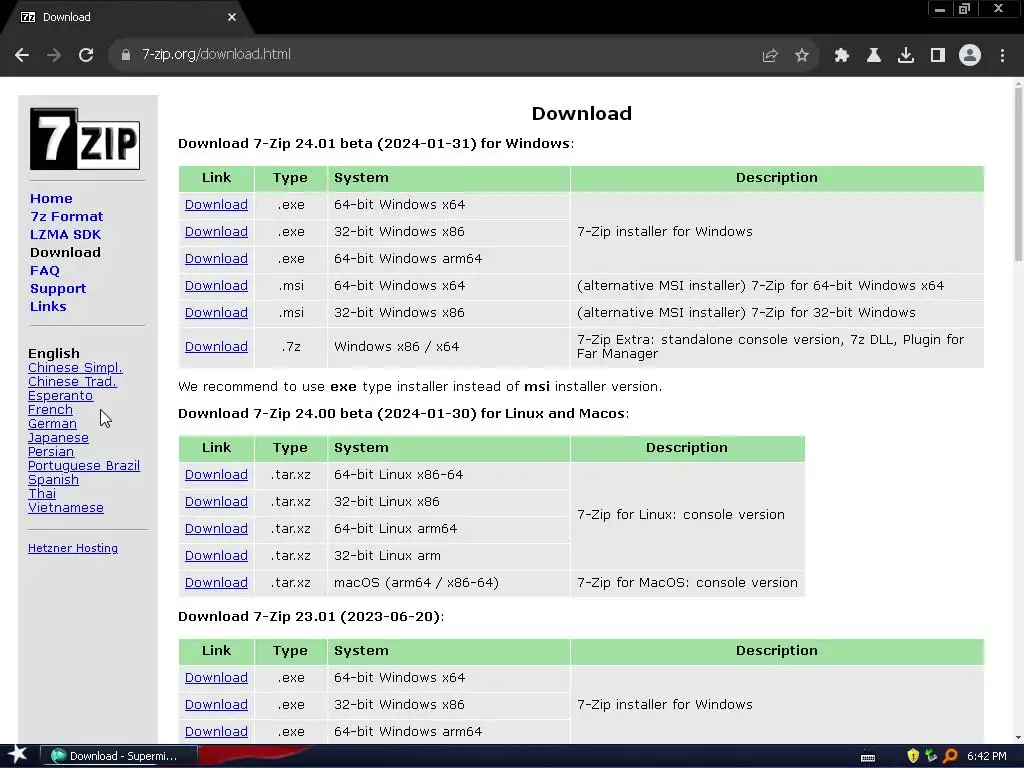Open the LZMA SDK sidebar link
This screenshot has width=1024, height=768.
click(65, 234)
